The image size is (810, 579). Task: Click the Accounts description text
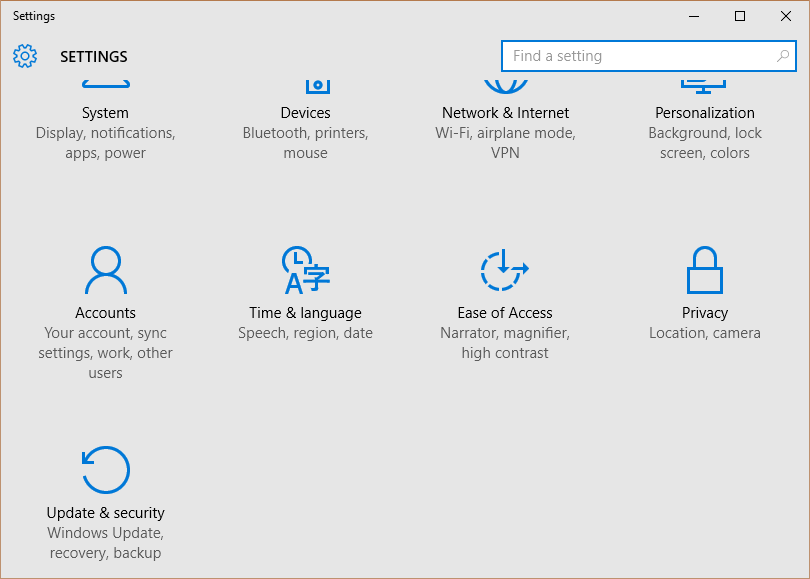105,353
